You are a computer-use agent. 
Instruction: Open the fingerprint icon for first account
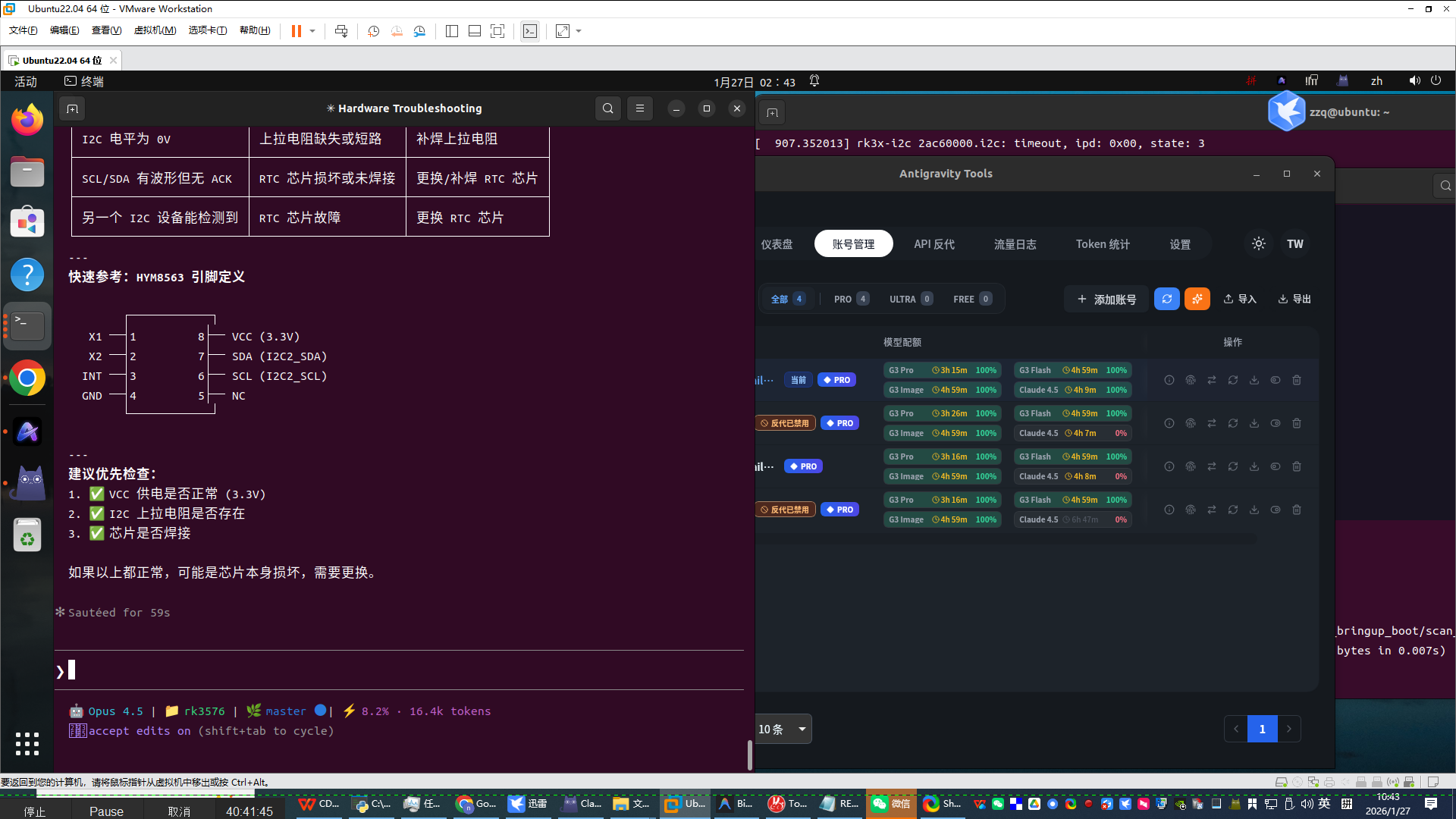click(x=1190, y=380)
